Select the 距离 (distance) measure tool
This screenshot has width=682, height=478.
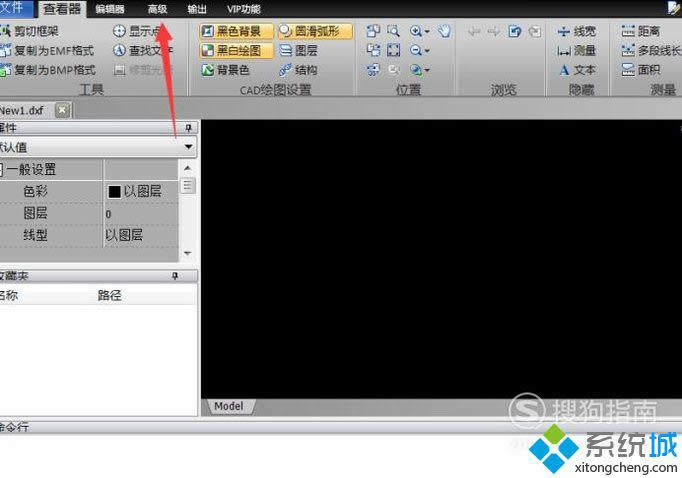click(x=640, y=31)
